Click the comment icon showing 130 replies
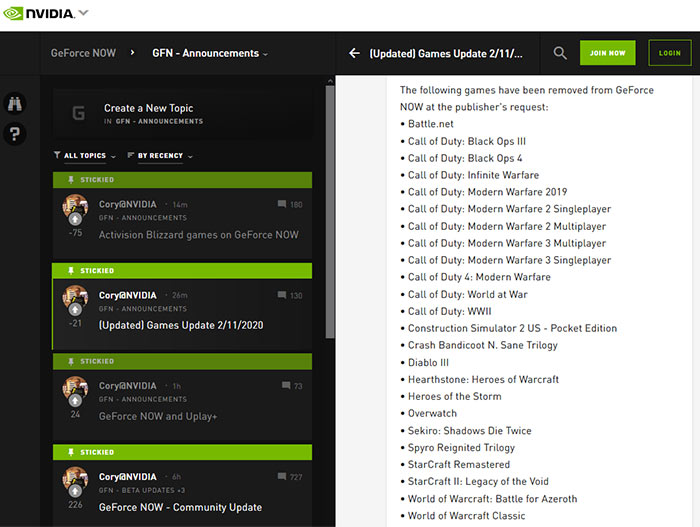The height and width of the screenshot is (527, 700). [282, 295]
